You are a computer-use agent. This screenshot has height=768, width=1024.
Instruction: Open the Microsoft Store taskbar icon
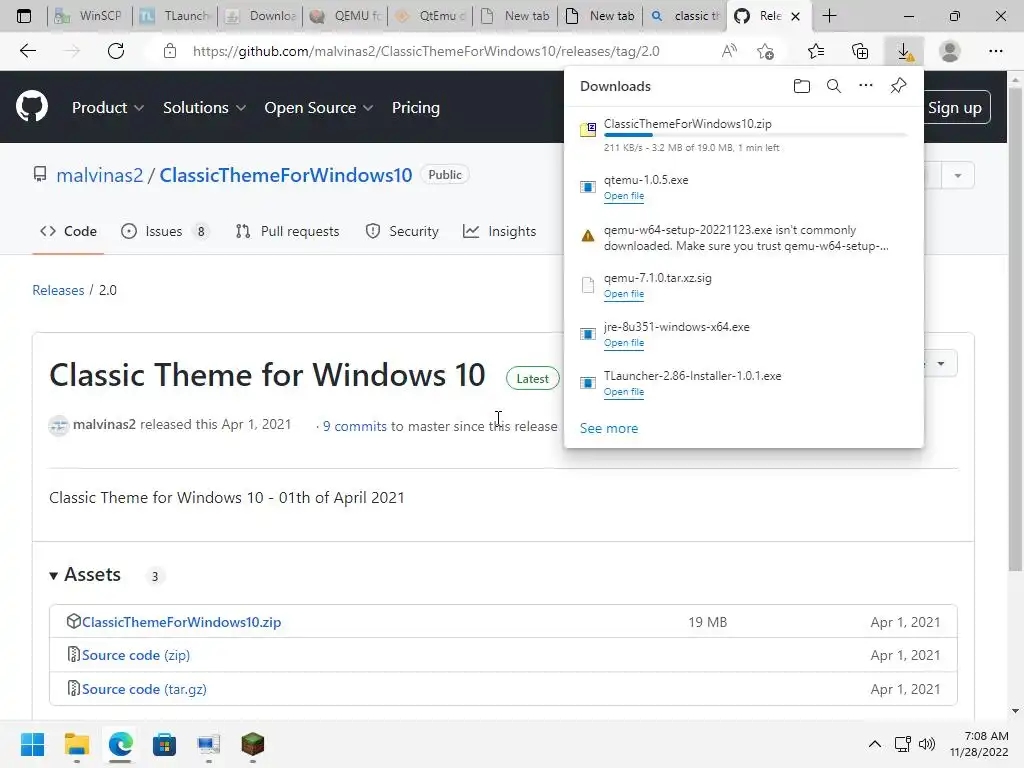click(165, 744)
